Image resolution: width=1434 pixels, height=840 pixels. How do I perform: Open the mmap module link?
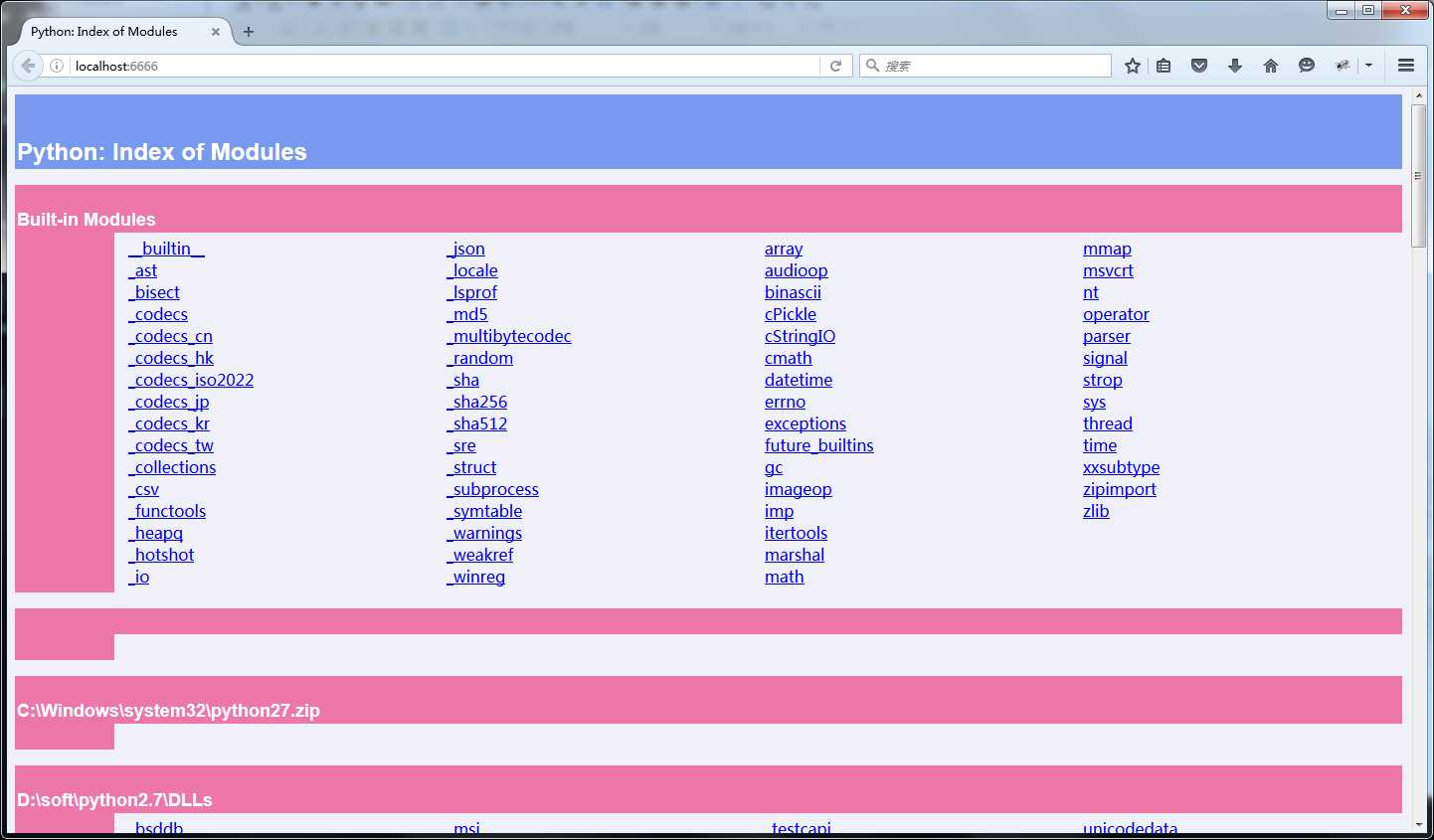[x=1107, y=249]
